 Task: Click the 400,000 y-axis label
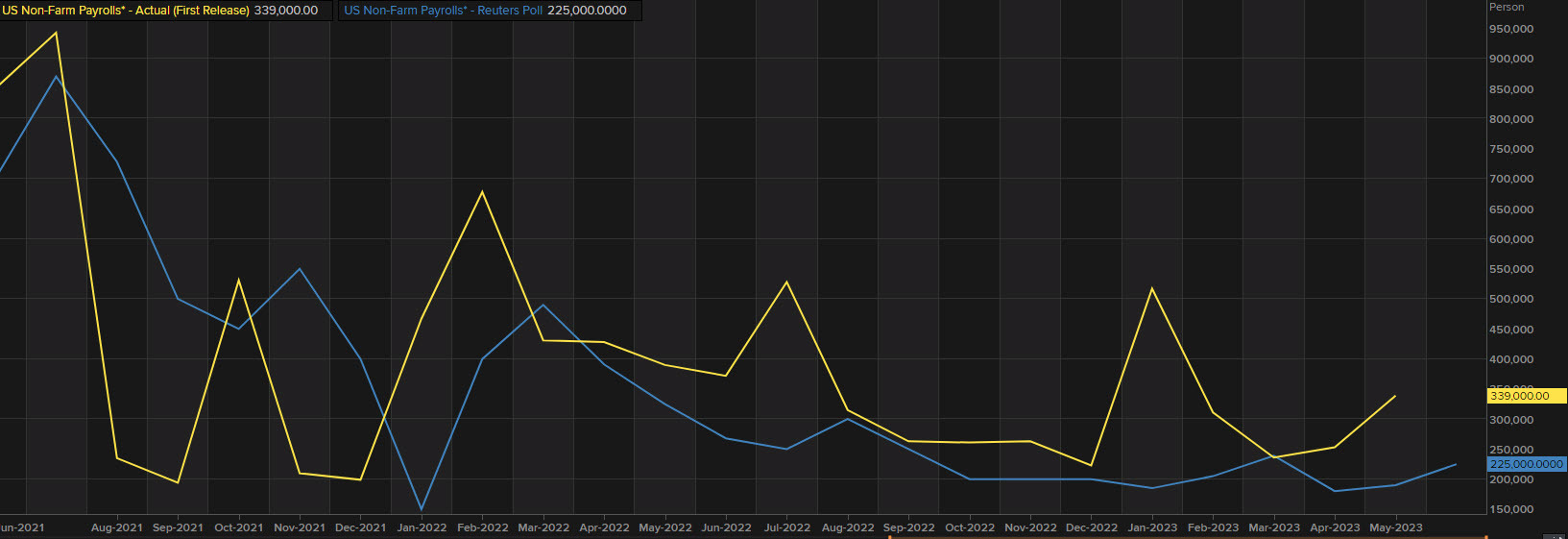coord(1511,359)
